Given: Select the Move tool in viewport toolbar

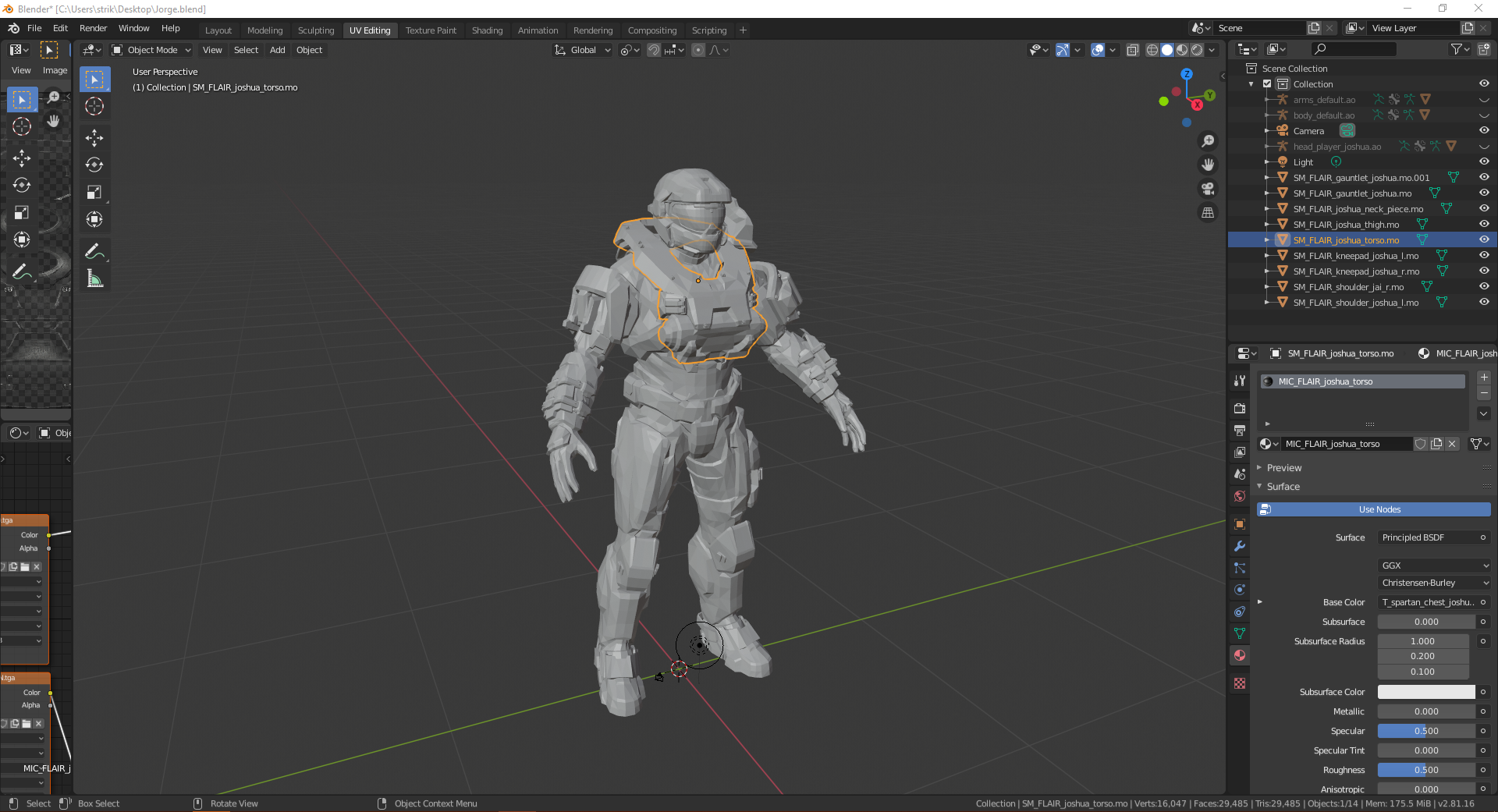Looking at the screenshot, I should pyautogui.click(x=94, y=138).
